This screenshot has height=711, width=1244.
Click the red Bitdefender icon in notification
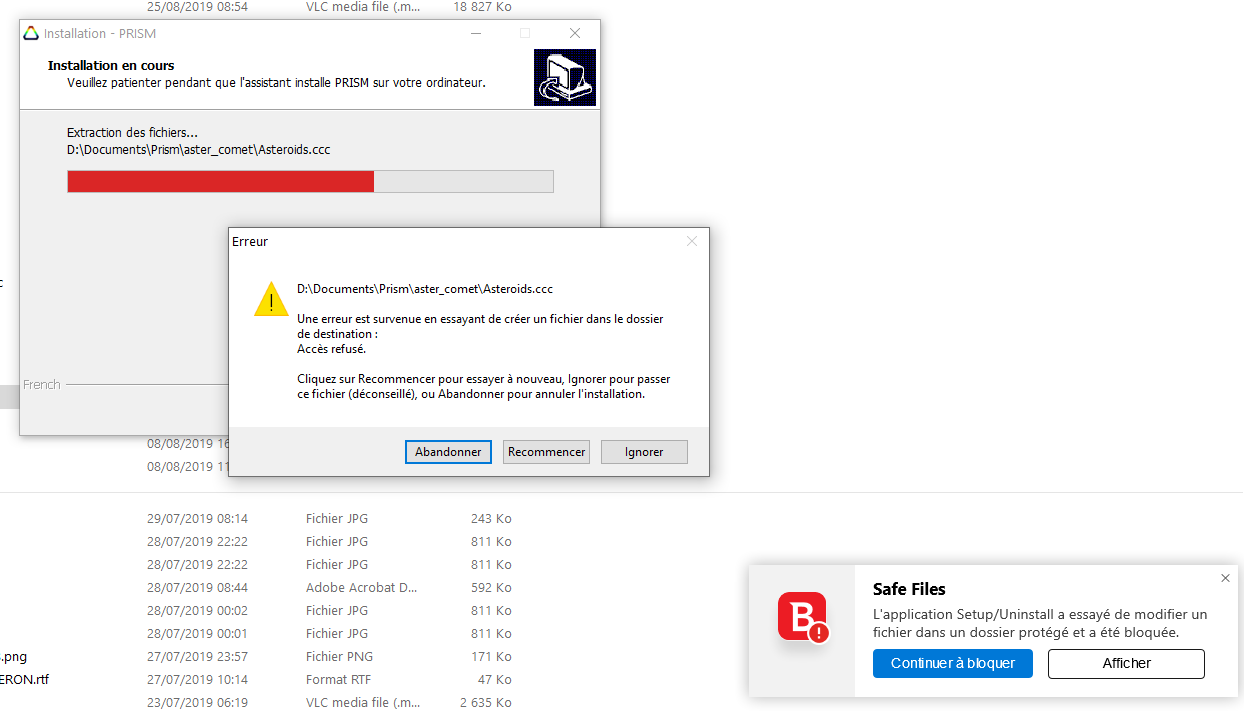click(x=803, y=617)
